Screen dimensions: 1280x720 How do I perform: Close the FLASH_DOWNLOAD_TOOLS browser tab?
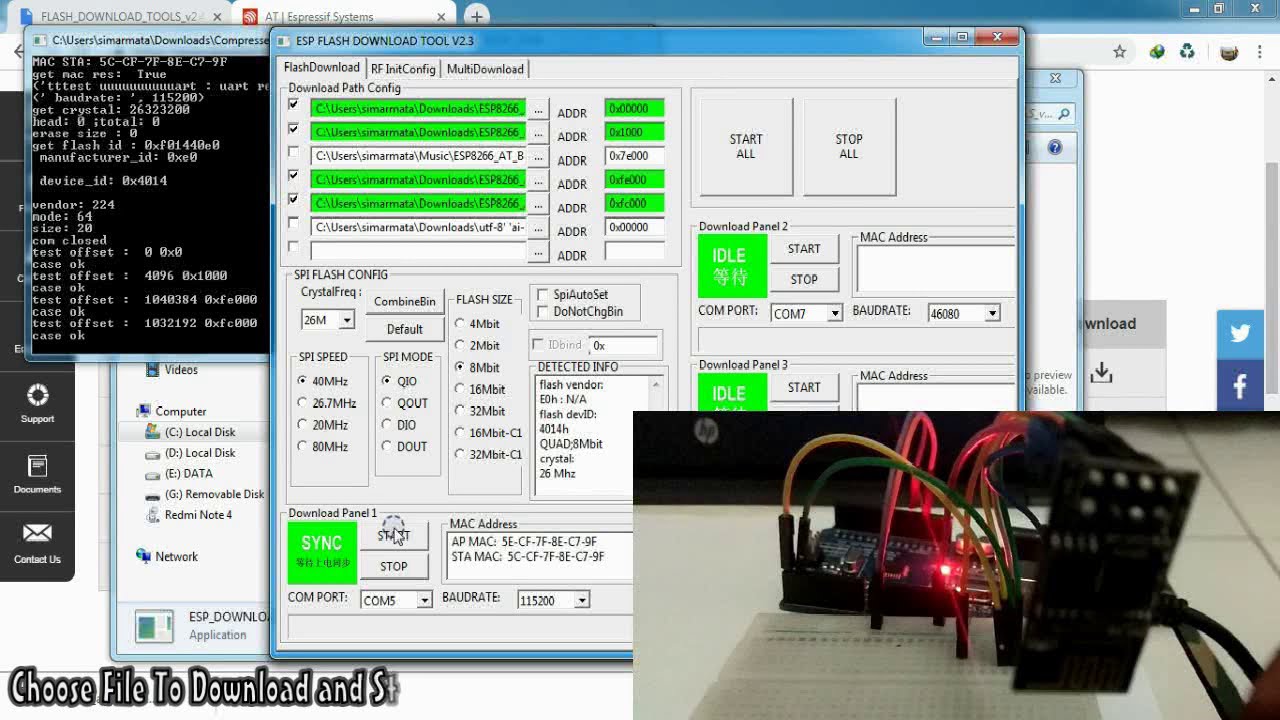pos(217,17)
